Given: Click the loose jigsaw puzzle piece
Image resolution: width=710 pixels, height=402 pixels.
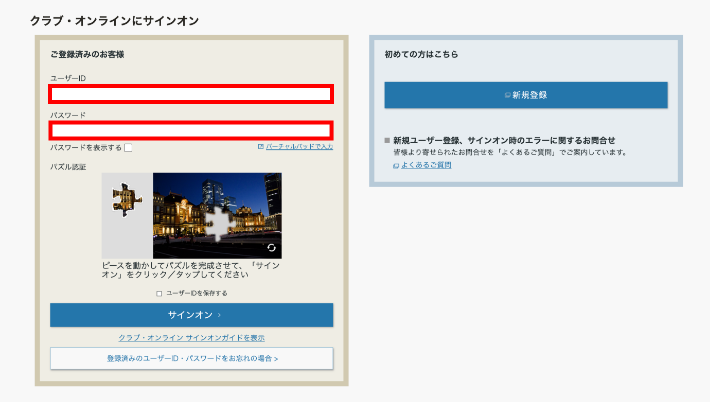Looking at the screenshot, I should tap(124, 198).
